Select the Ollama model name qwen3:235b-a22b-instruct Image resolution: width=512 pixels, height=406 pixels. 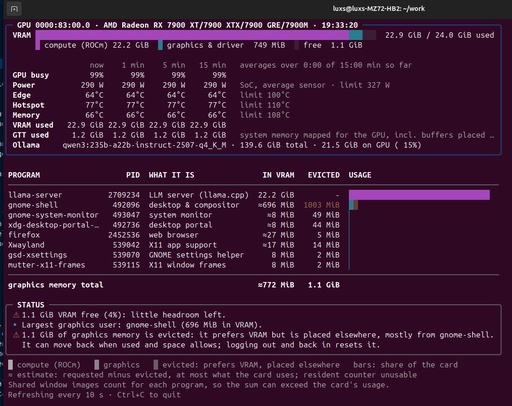(144, 145)
